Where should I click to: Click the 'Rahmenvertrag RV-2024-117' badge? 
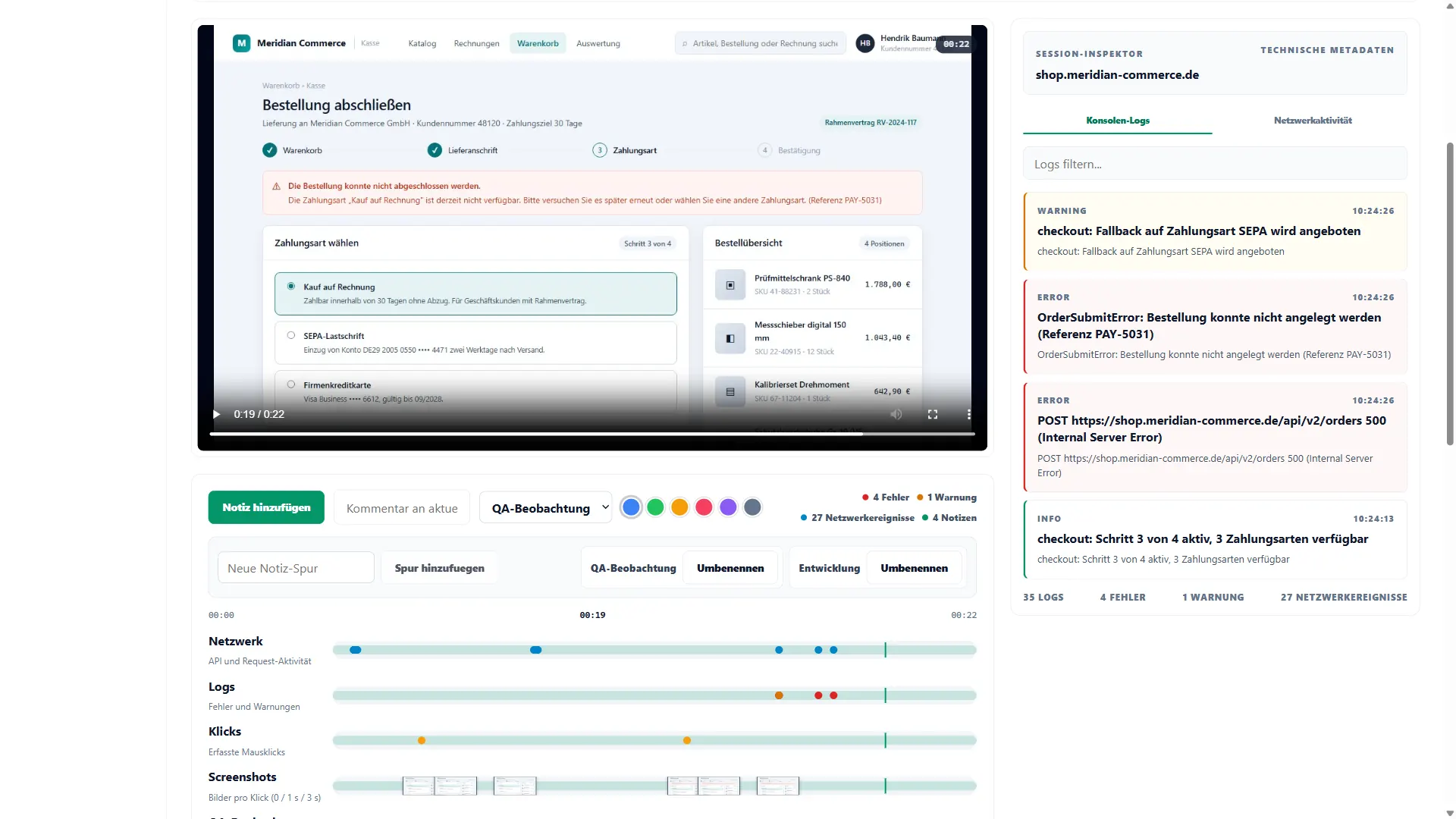871,122
